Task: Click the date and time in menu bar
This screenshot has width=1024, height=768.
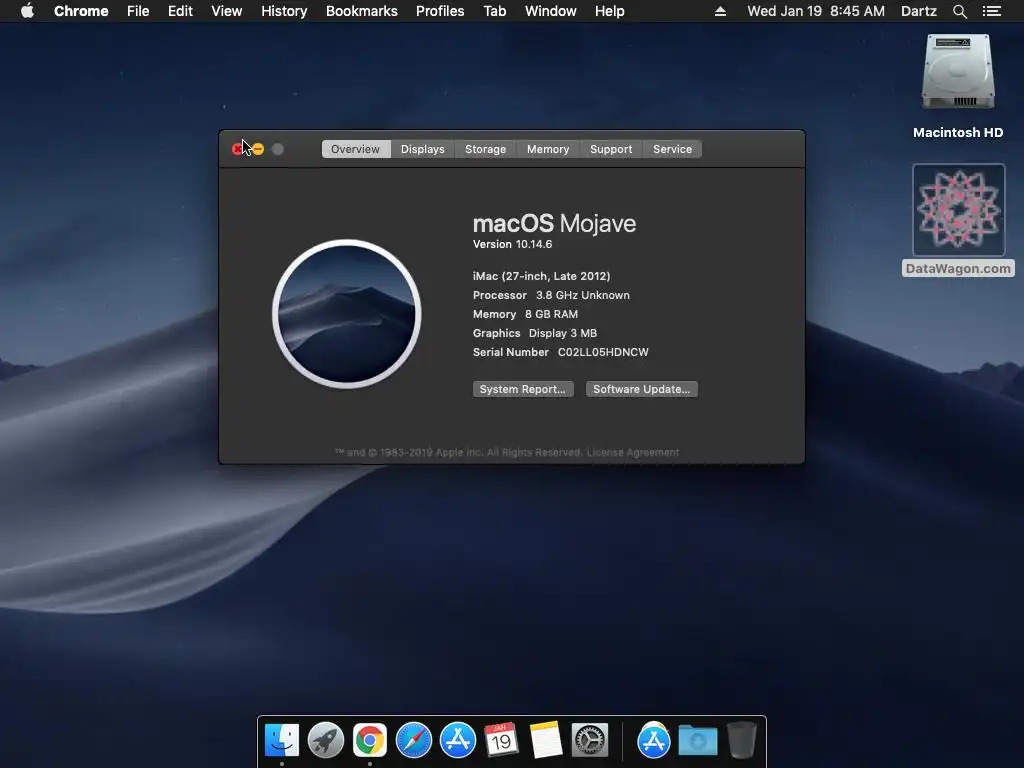Action: tap(816, 11)
